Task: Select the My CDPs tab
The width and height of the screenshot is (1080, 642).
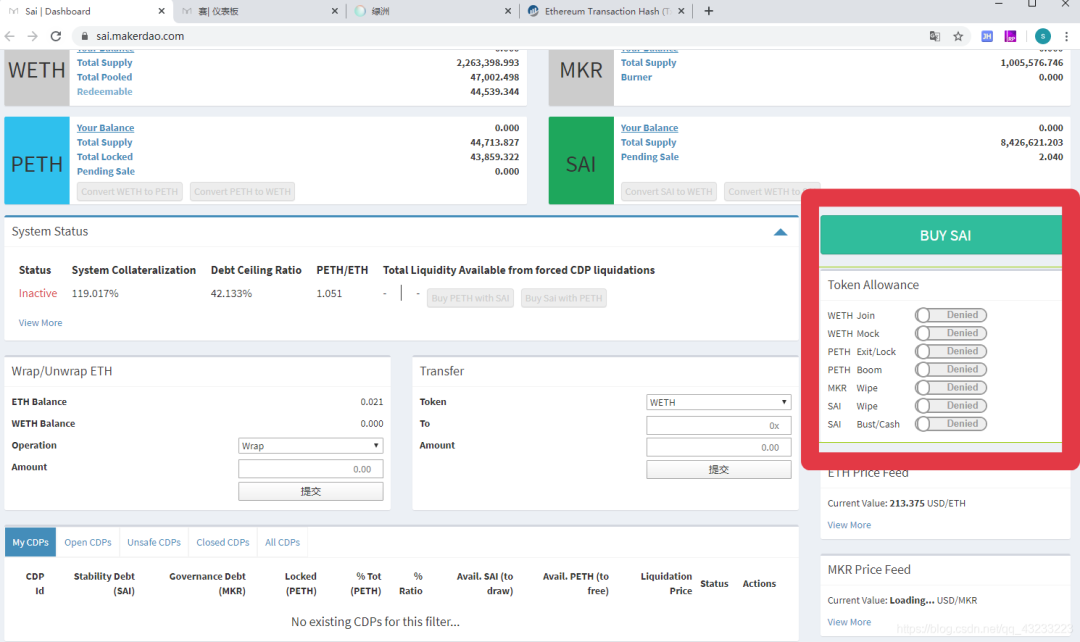Action: point(30,542)
